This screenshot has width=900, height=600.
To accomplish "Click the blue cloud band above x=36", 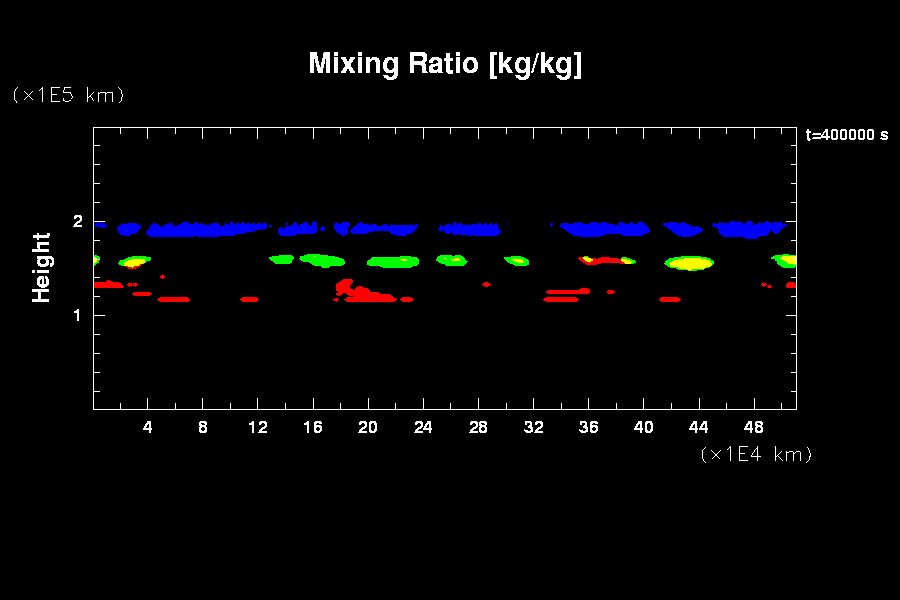I will 600,229.
